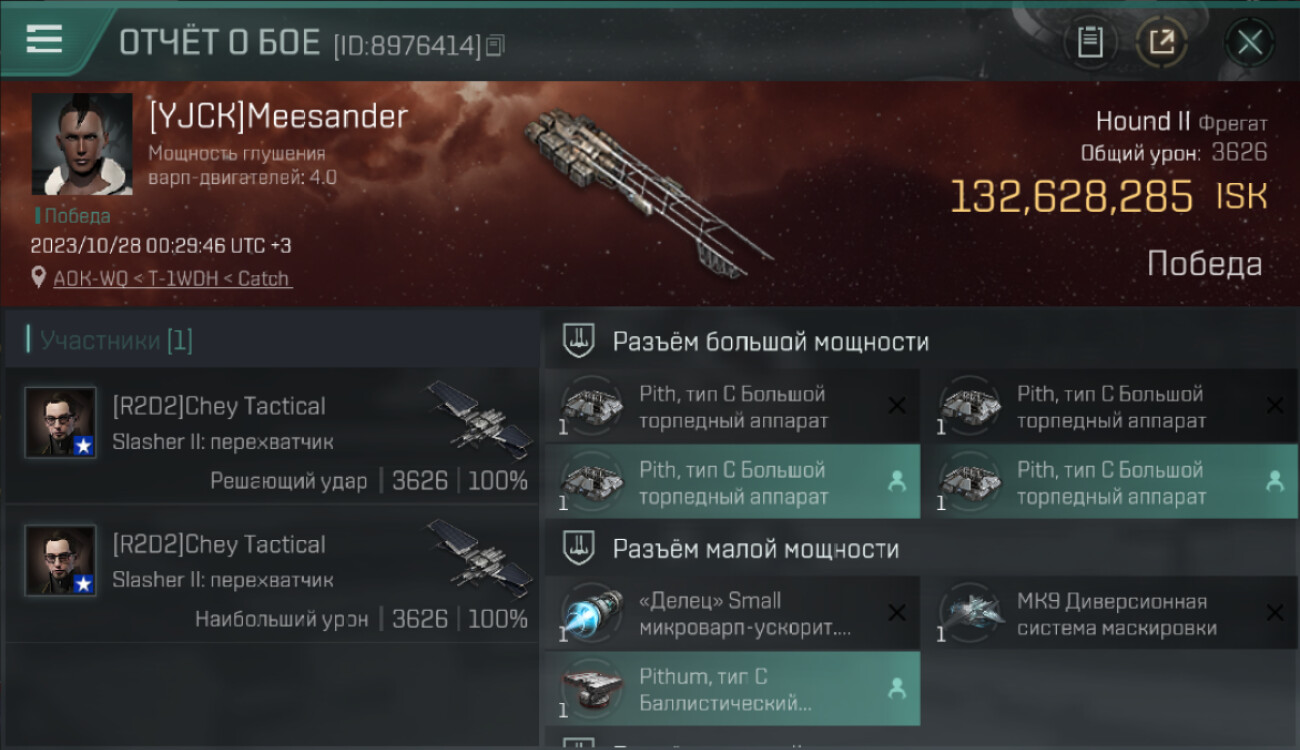Click the Slasher II ship icon of the top damage entry
The height and width of the screenshot is (750, 1300).
pyautogui.click(x=480, y=557)
